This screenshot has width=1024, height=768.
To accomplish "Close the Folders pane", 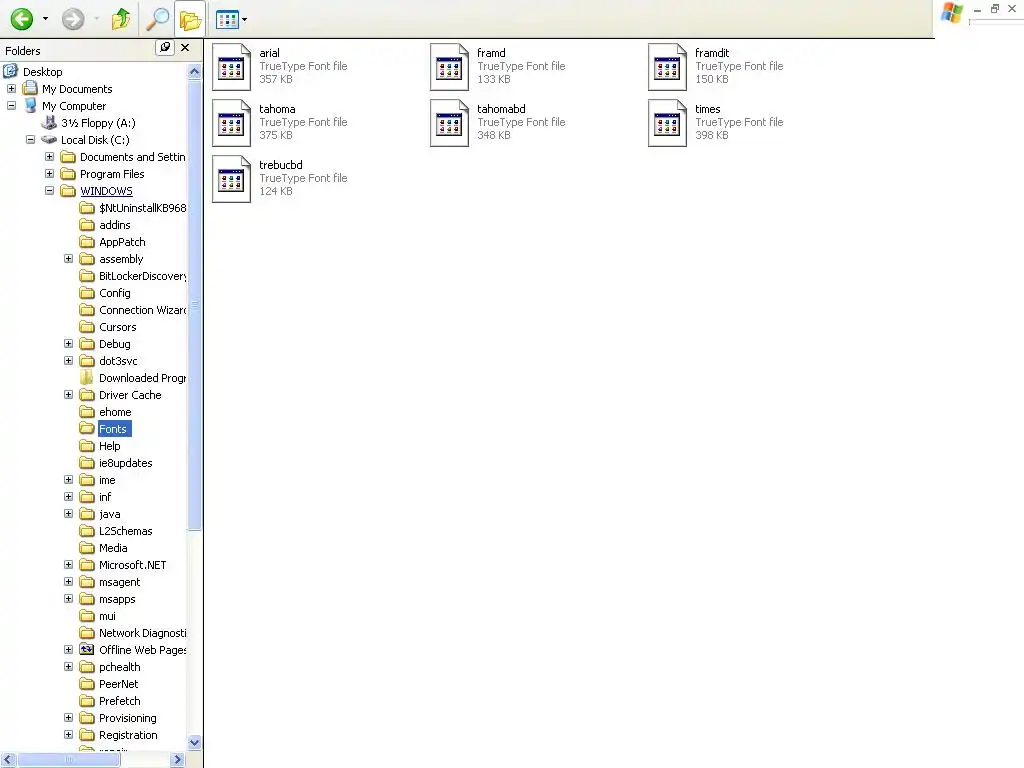I will click(185, 48).
